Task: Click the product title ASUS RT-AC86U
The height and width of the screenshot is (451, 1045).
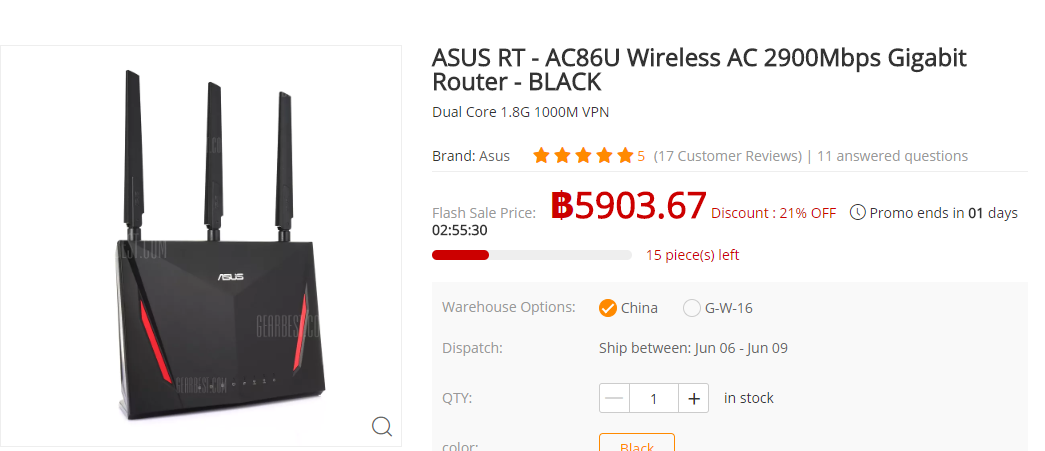Action: [x=699, y=69]
